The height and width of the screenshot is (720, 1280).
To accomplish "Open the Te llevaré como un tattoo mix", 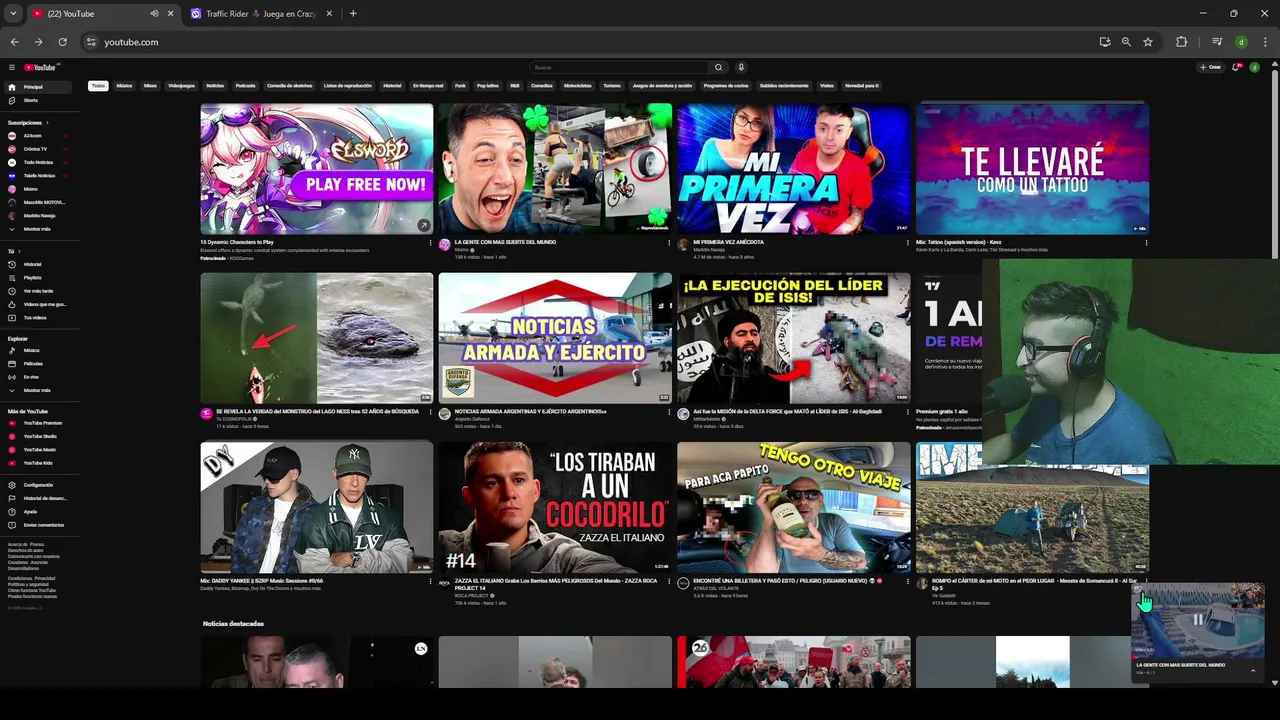I will tap(1032, 169).
